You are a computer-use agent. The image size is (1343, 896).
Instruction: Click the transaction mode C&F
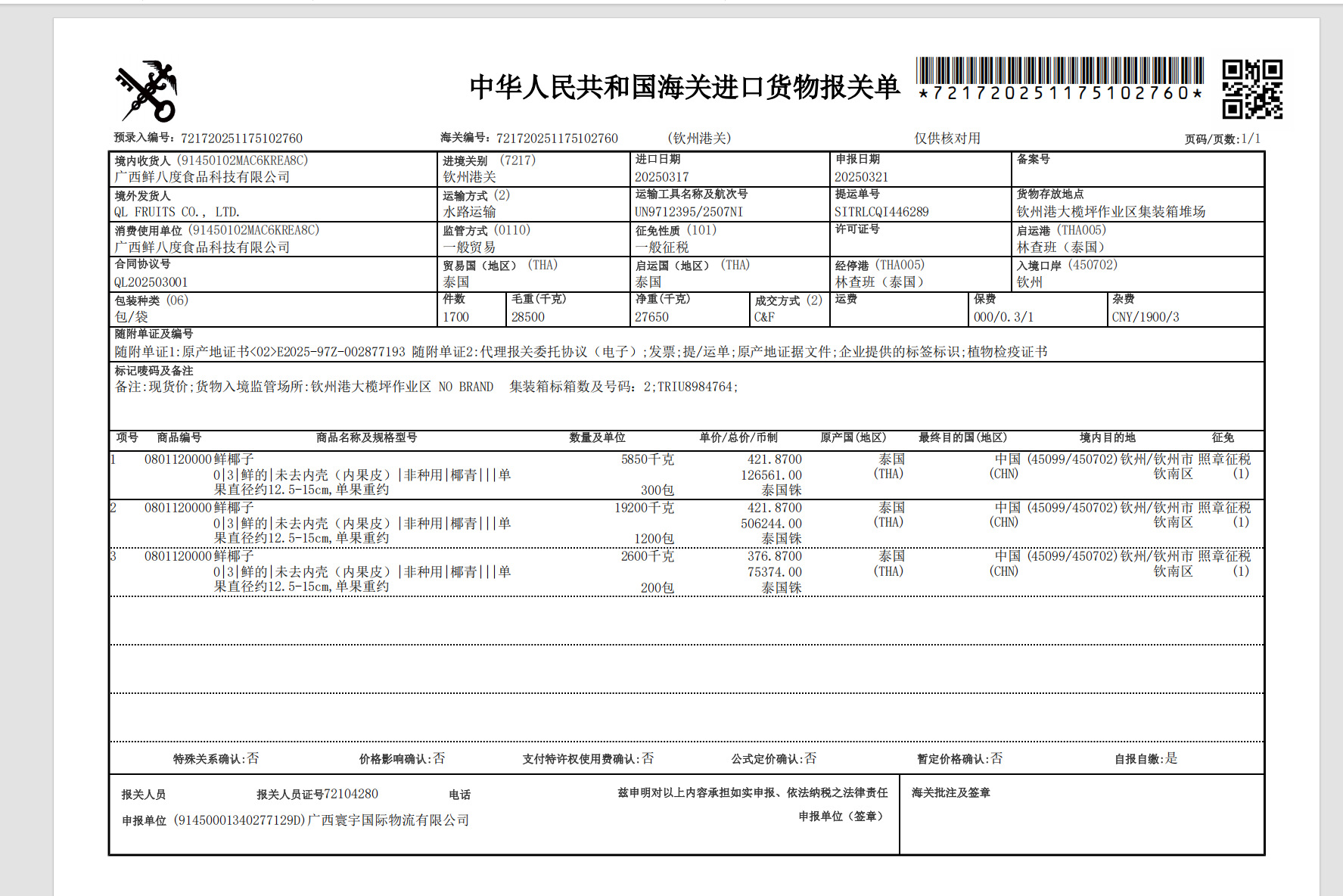[764, 317]
